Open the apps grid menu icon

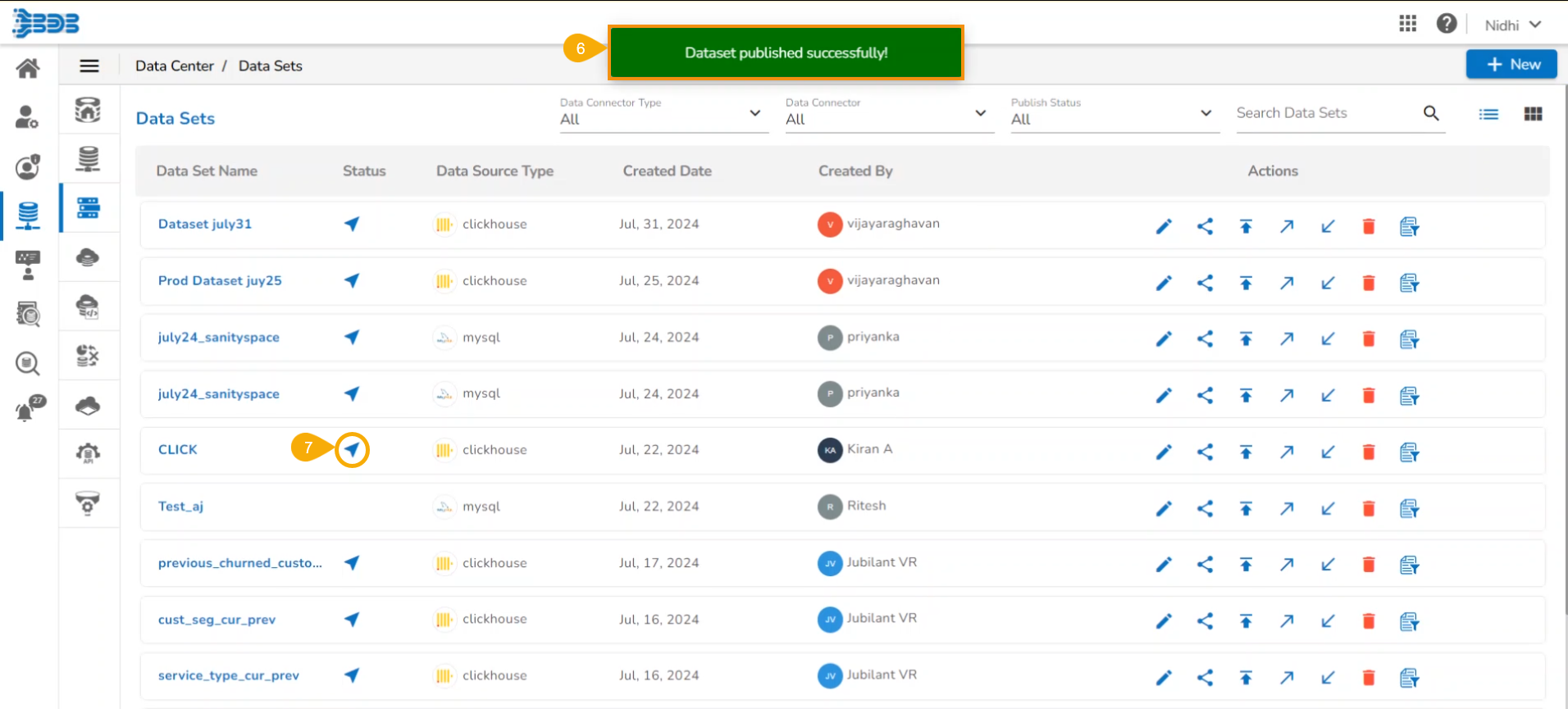pos(1407,24)
